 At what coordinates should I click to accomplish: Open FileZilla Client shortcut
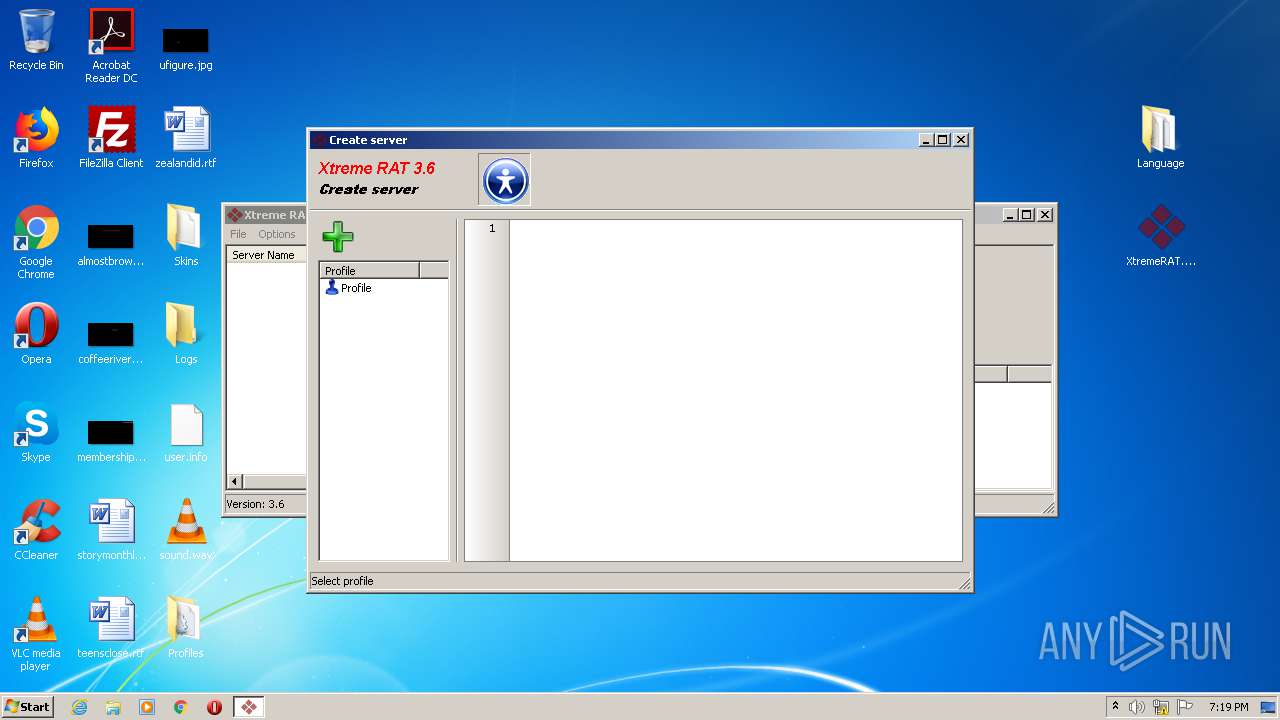click(111, 138)
